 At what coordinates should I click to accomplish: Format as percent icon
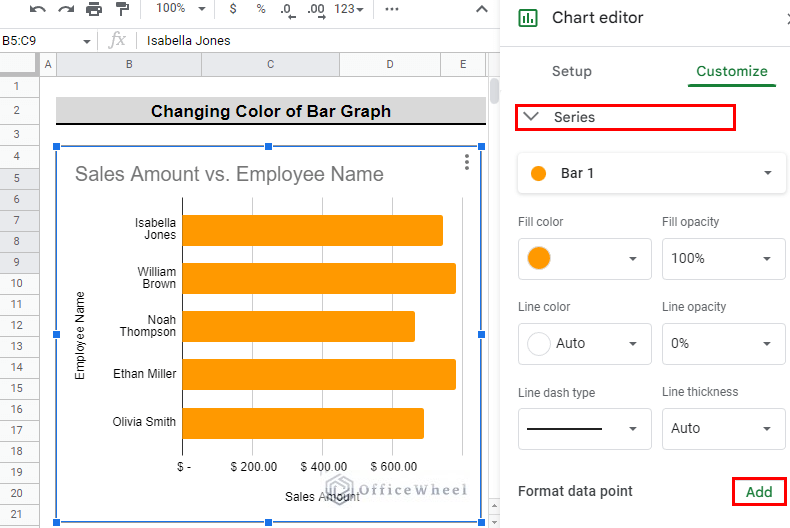[x=260, y=9]
